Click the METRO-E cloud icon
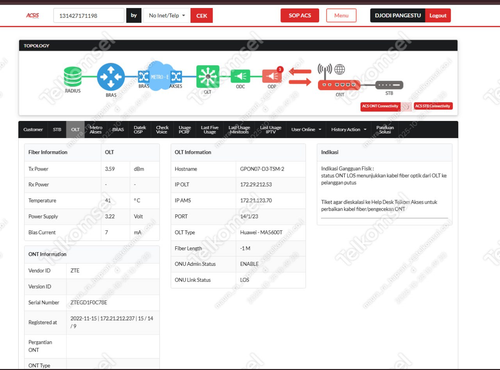500x370 pixels. (160, 76)
